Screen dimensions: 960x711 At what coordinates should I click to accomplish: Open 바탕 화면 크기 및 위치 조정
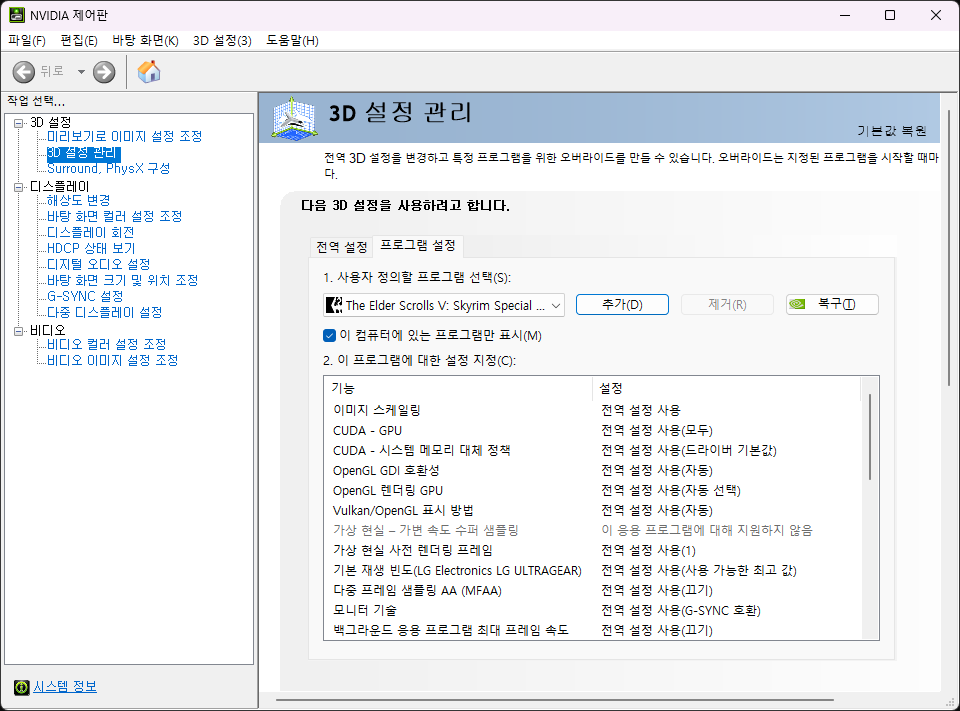point(122,280)
